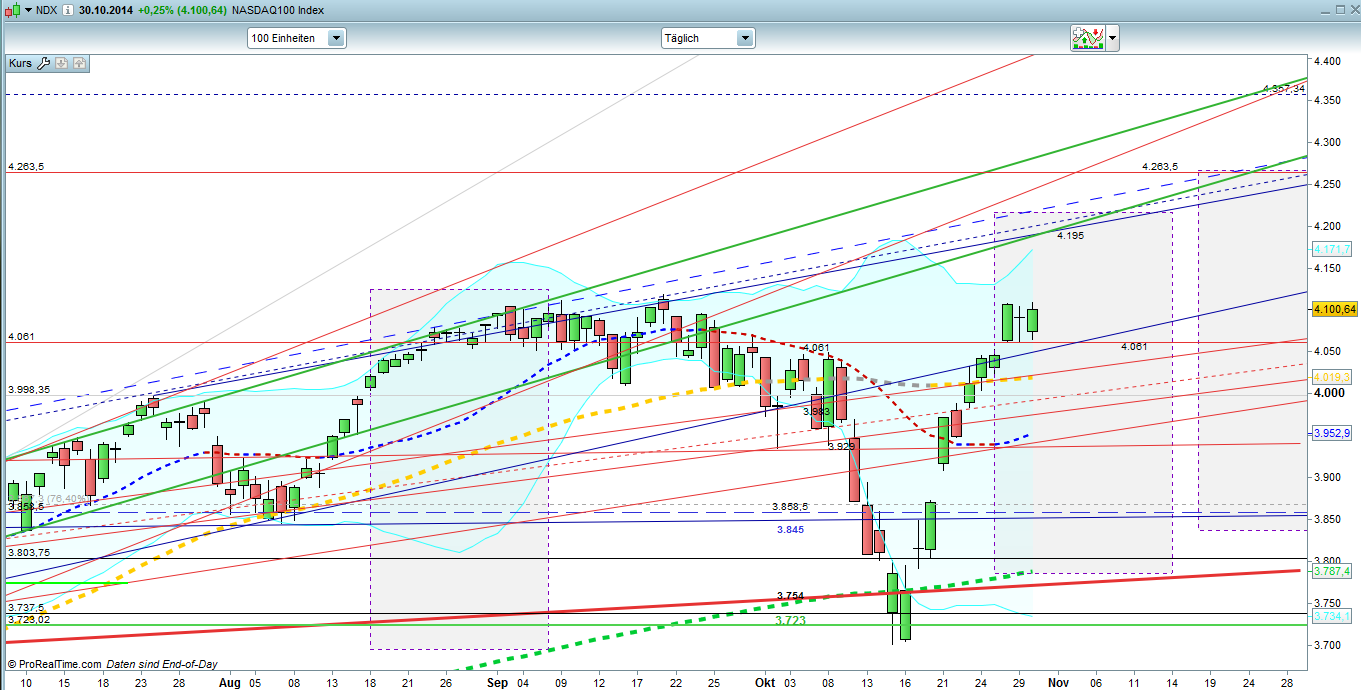
Task: Click the 3.983 chart annotation
Action: pyautogui.click(x=816, y=411)
